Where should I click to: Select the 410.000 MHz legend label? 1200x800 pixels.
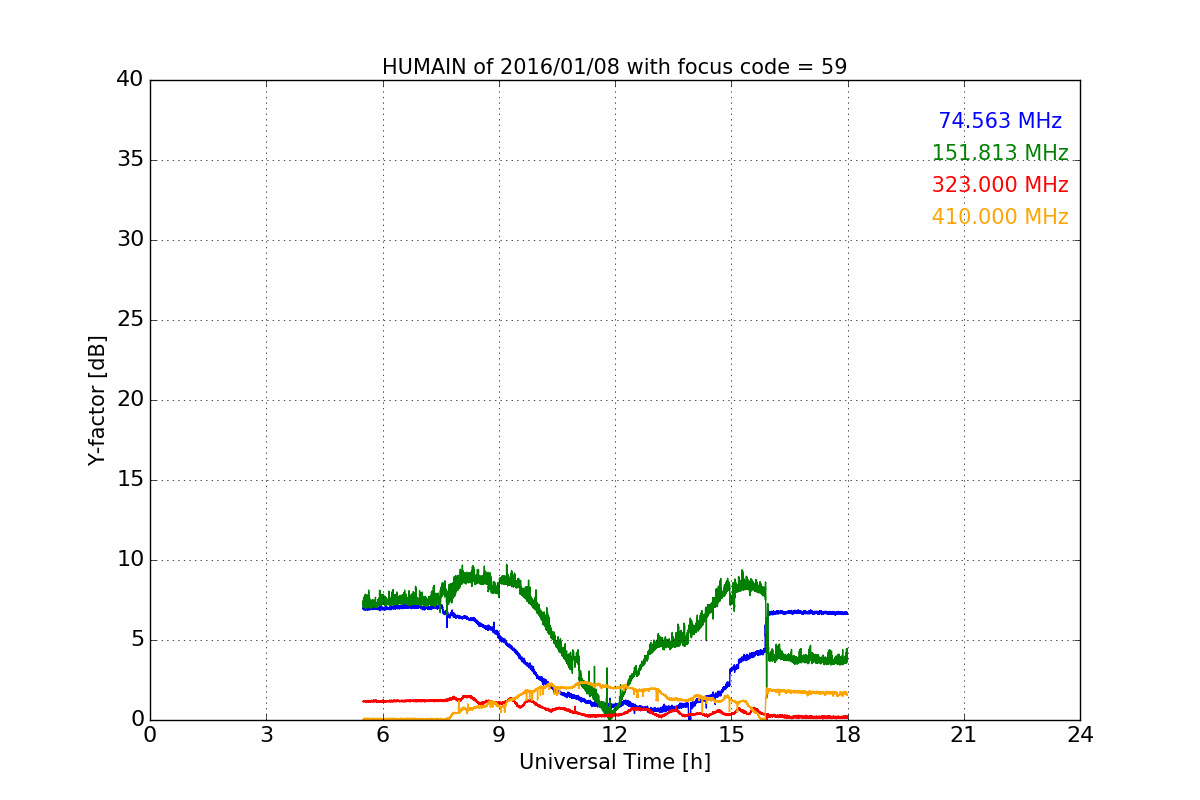pyautogui.click(x=1000, y=217)
